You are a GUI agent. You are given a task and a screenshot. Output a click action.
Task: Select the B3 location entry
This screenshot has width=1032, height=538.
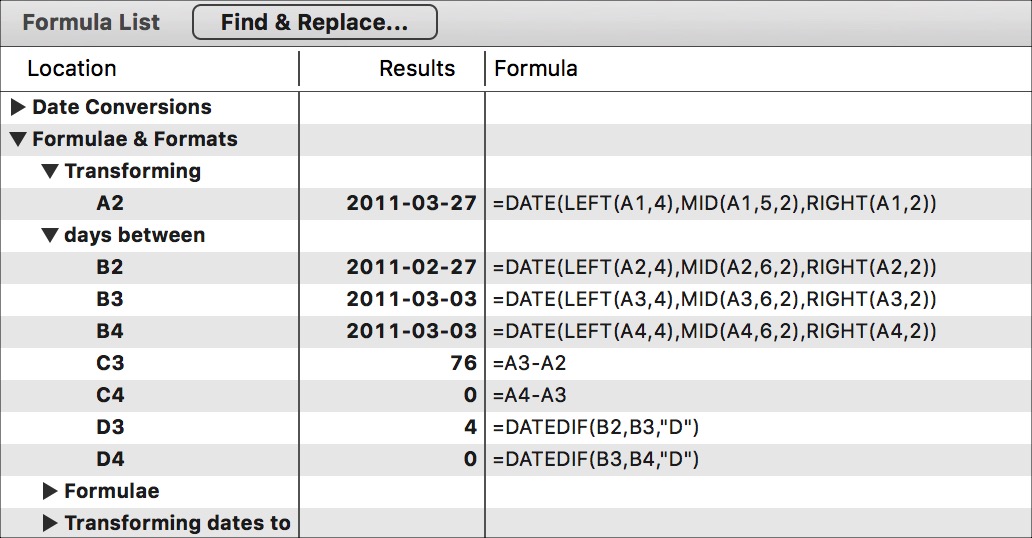[x=110, y=299]
